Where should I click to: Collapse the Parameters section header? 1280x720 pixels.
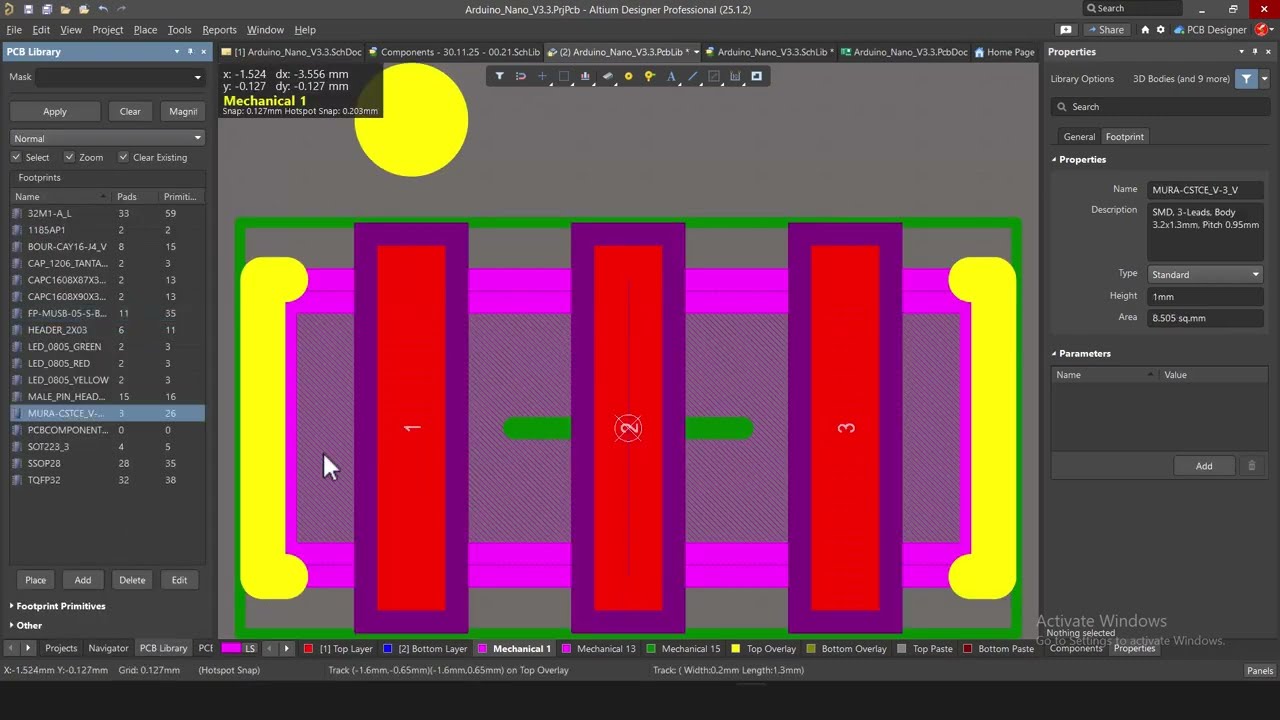pyautogui.click(x=1081, y=354)
